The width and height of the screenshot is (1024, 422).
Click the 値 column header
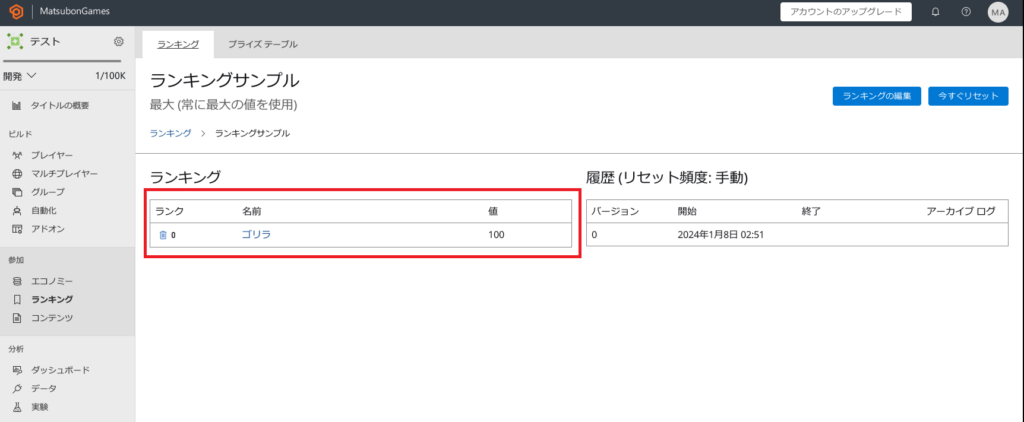coord(494,211)
